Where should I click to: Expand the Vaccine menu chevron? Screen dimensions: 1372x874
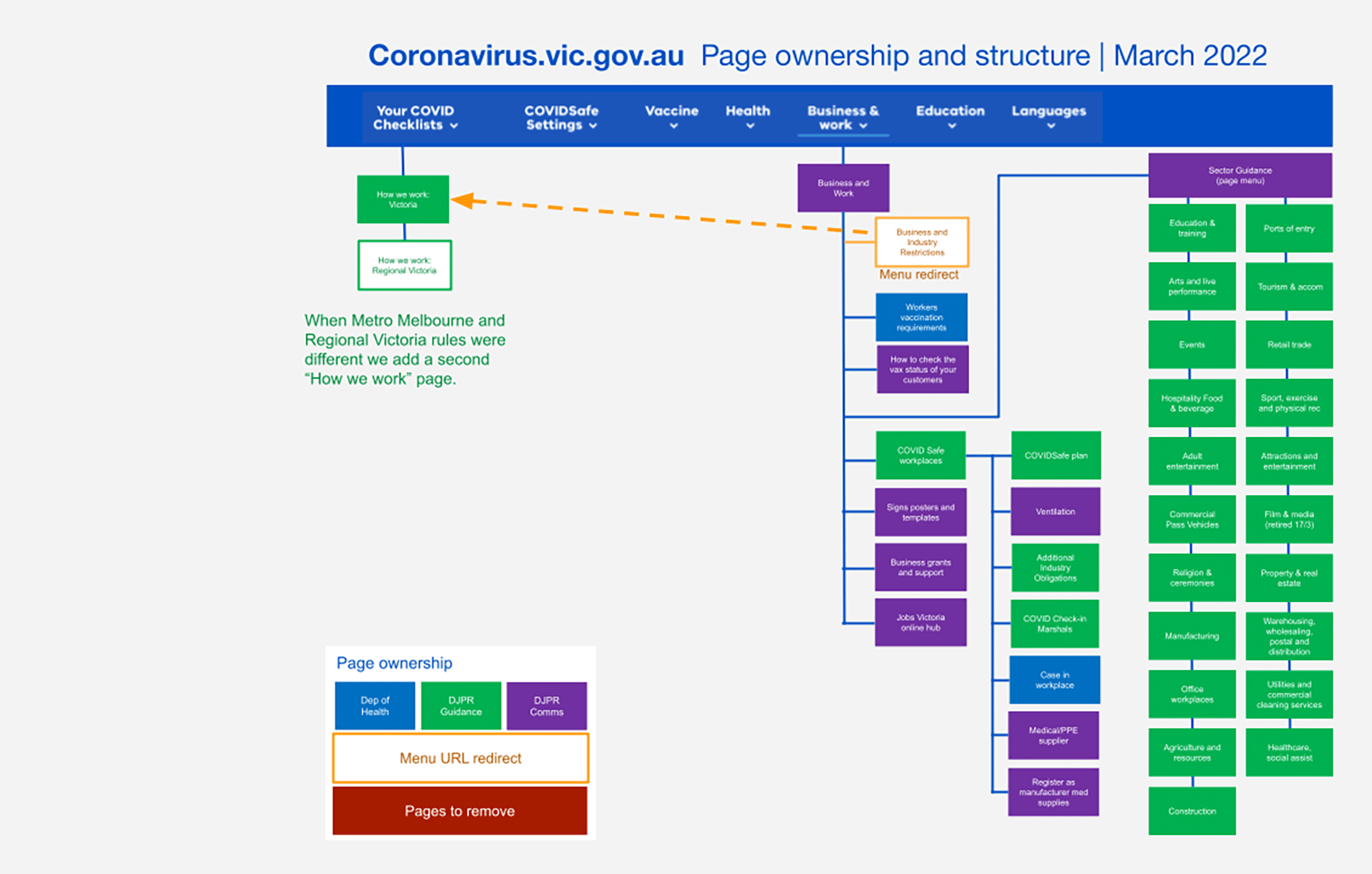click(x=674, y=126)
